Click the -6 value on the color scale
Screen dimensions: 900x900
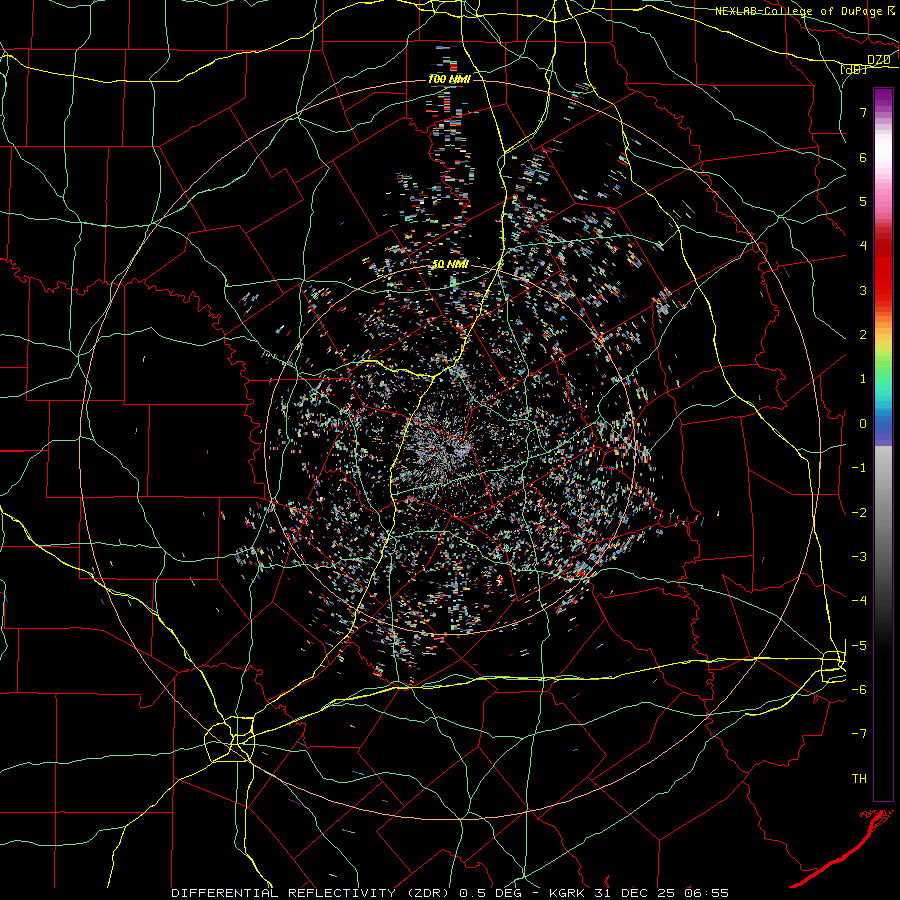click(x=859, y=690)
